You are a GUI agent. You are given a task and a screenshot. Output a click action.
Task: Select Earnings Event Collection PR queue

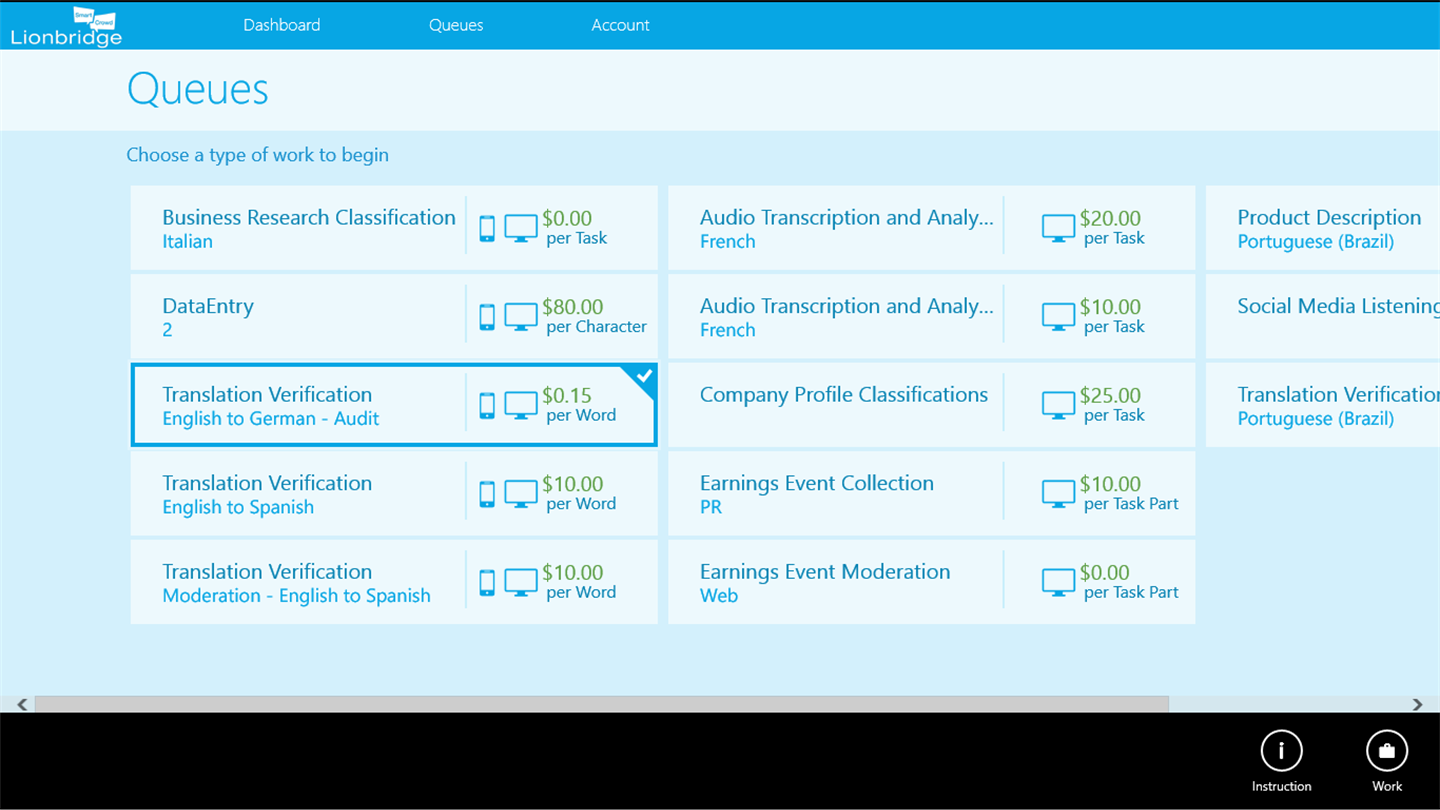point(931,494)
